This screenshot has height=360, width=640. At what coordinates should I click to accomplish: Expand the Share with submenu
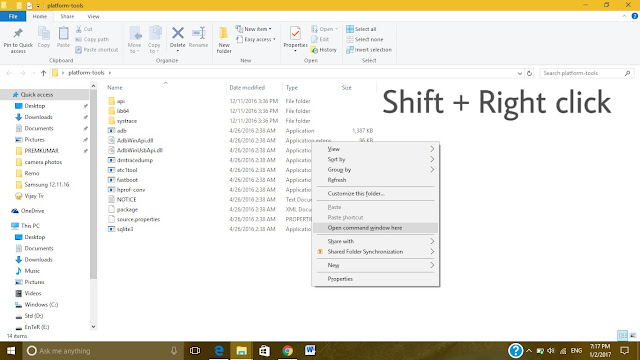[x=432, y=241]
